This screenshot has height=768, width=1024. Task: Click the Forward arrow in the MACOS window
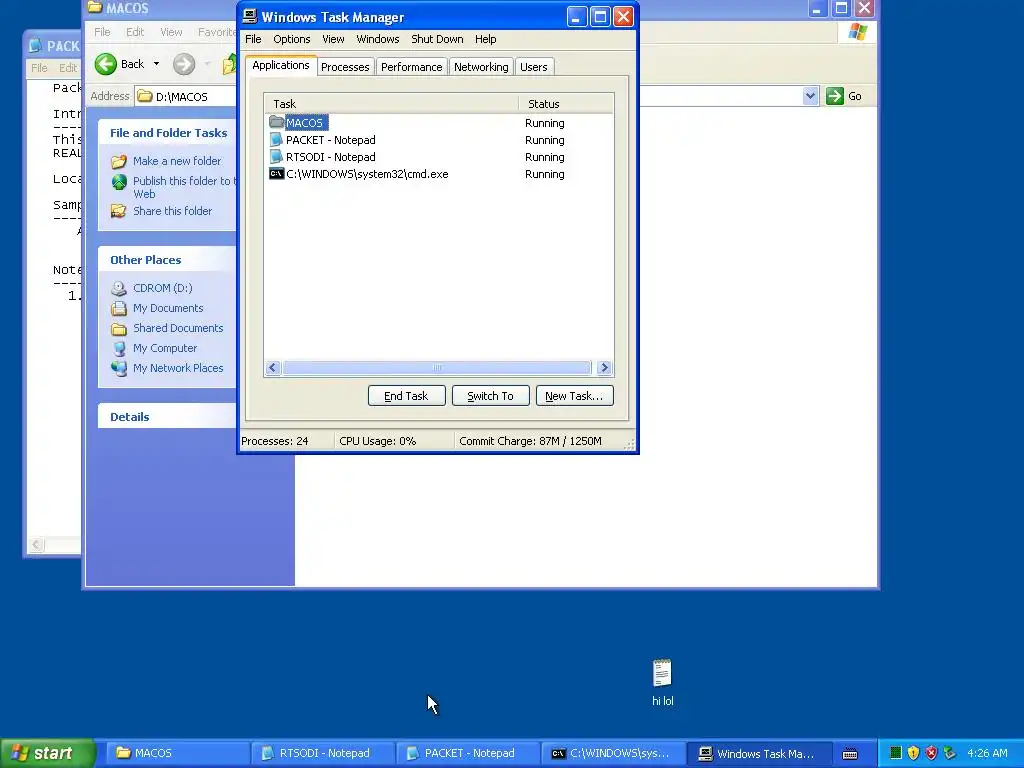point(184,64)
